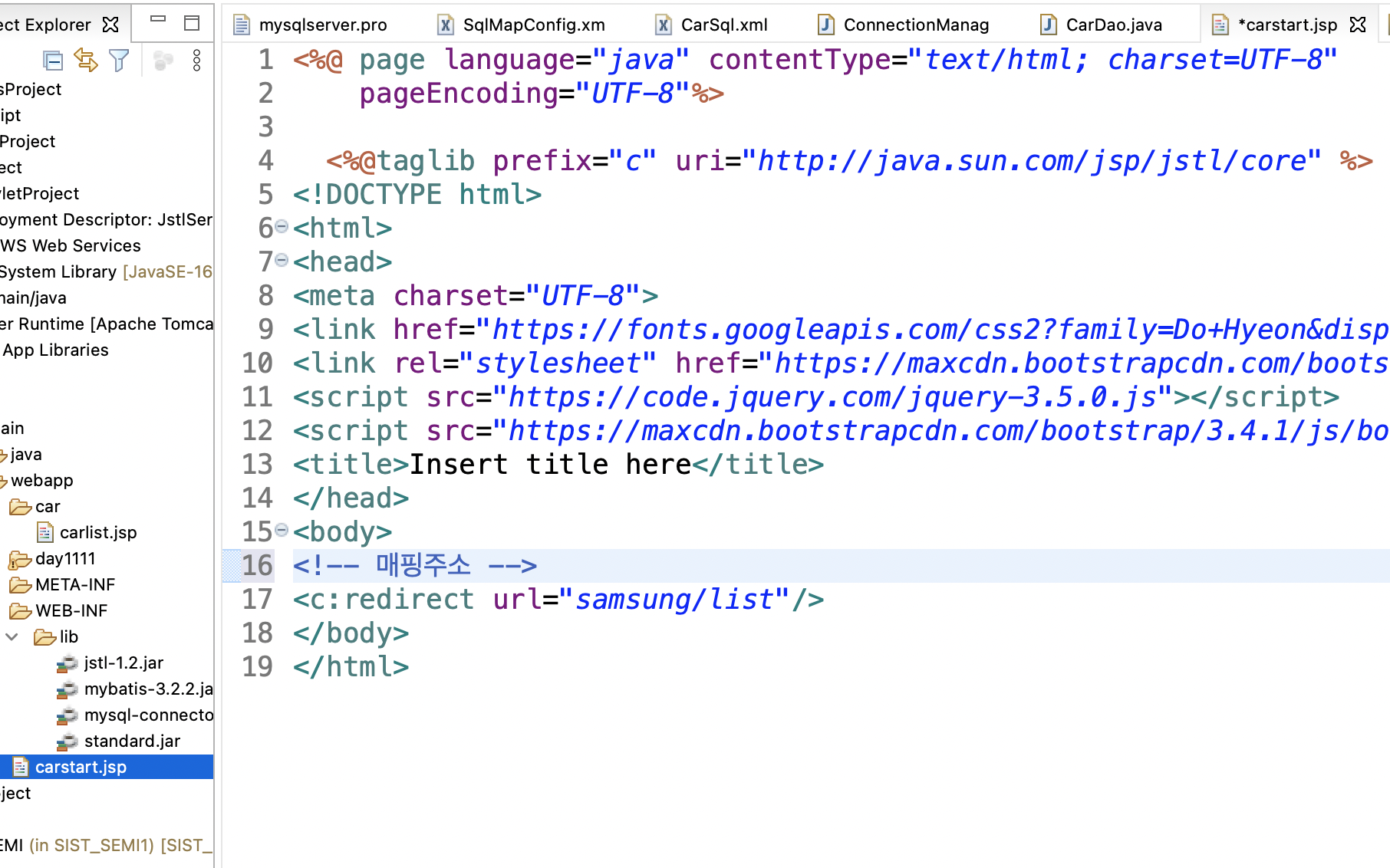Click the jquery-3.5.0.js script URL

[832, 396]
